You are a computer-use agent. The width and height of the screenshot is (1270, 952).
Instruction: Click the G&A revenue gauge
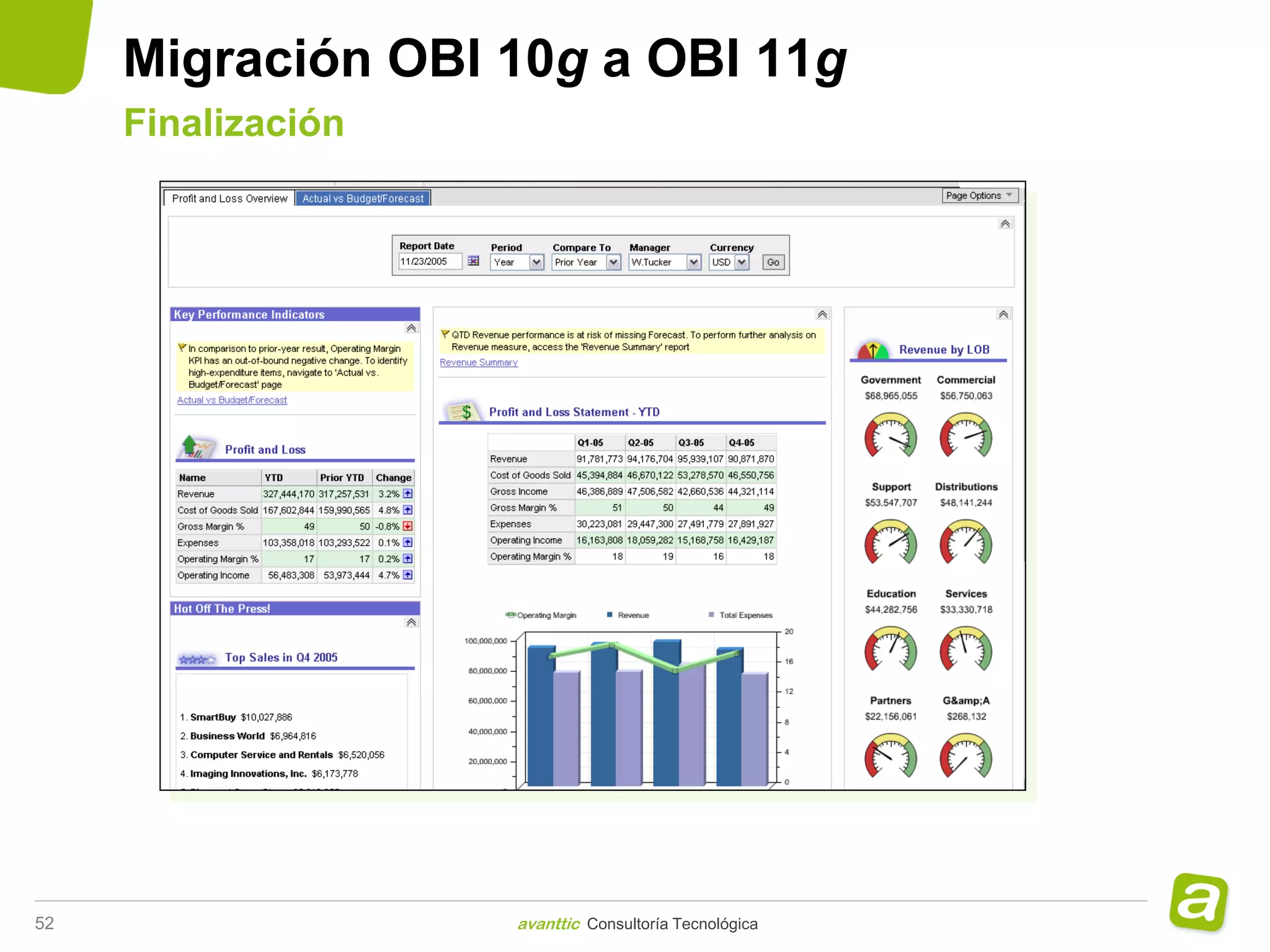(966, 756)
